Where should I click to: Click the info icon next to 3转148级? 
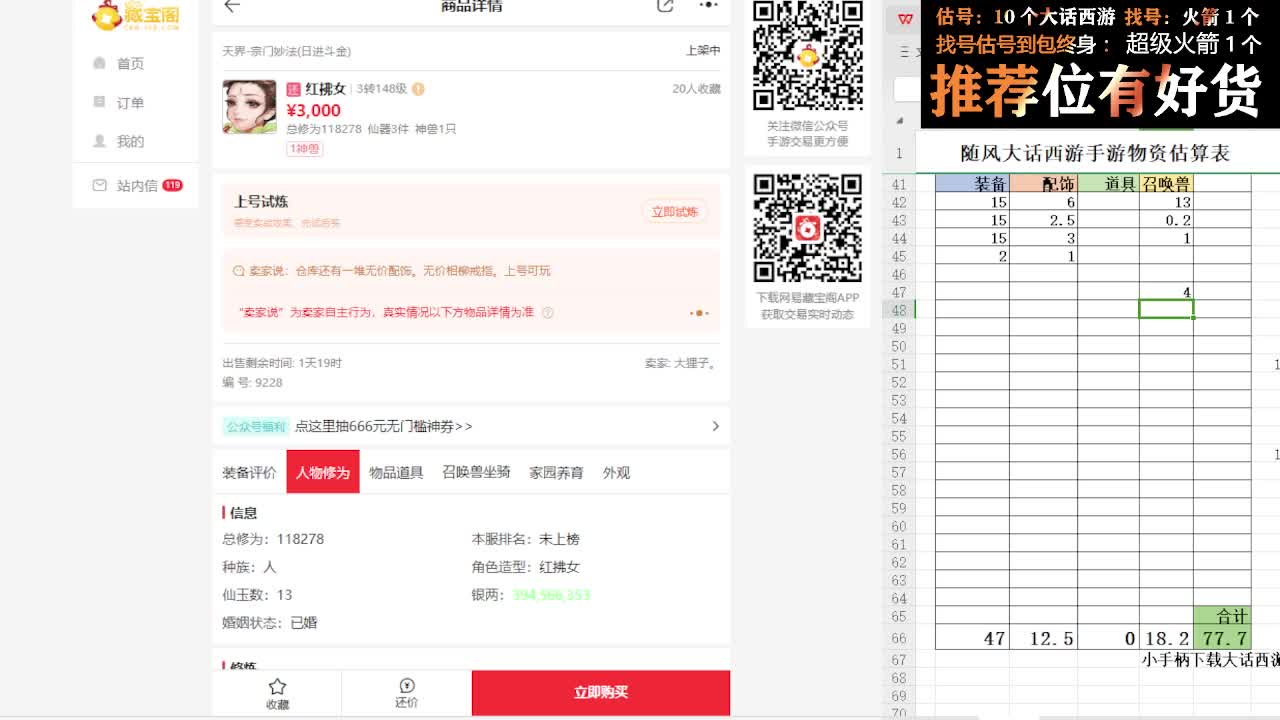point(418,87)
